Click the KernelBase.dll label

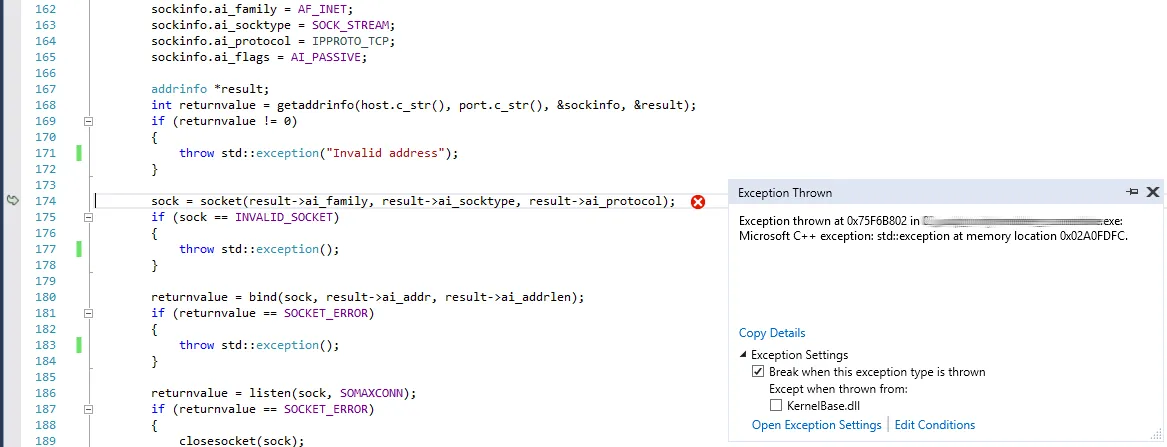click(823, 405)
